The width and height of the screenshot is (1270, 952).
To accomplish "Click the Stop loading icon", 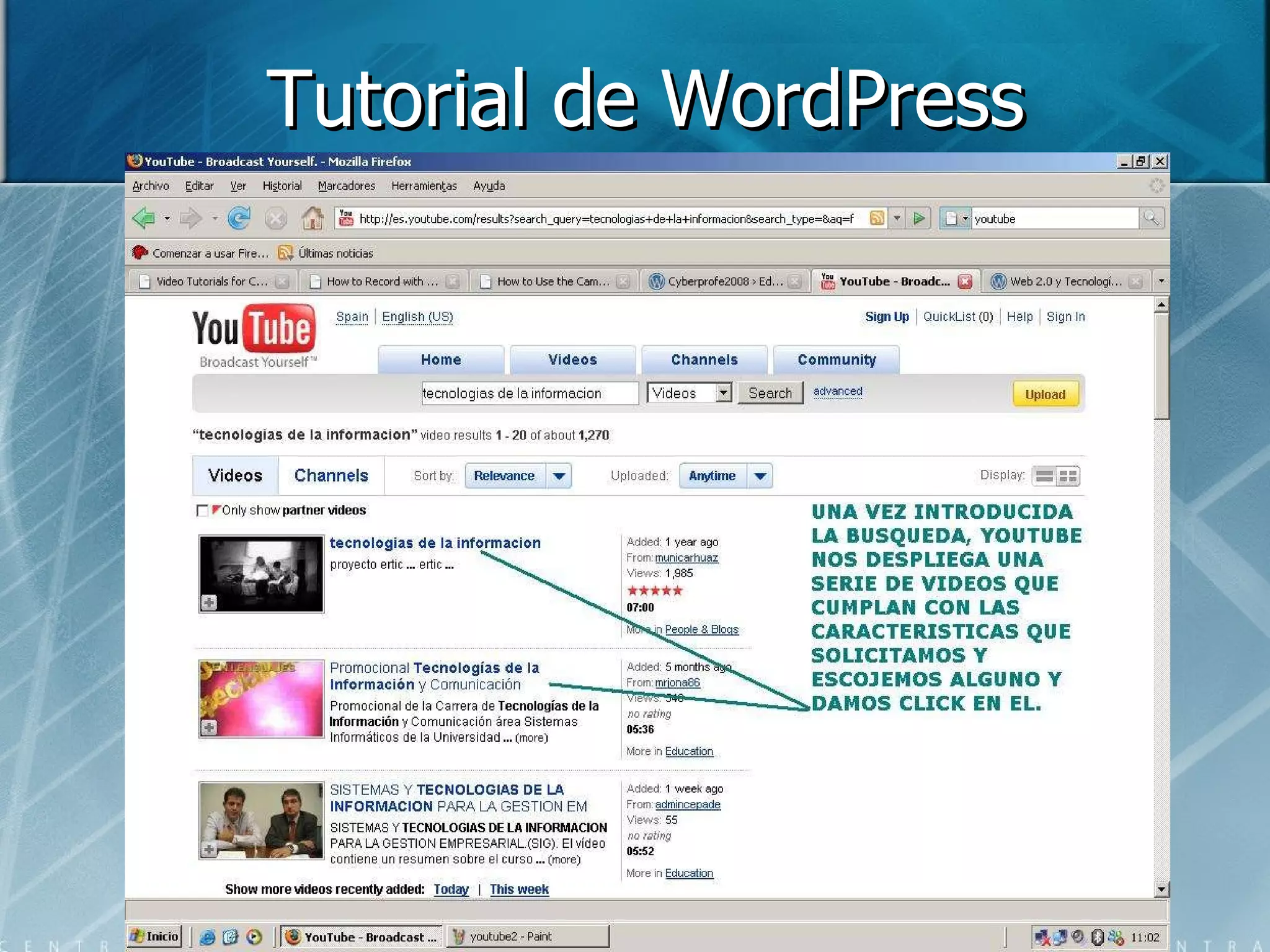I will (275, 219).
